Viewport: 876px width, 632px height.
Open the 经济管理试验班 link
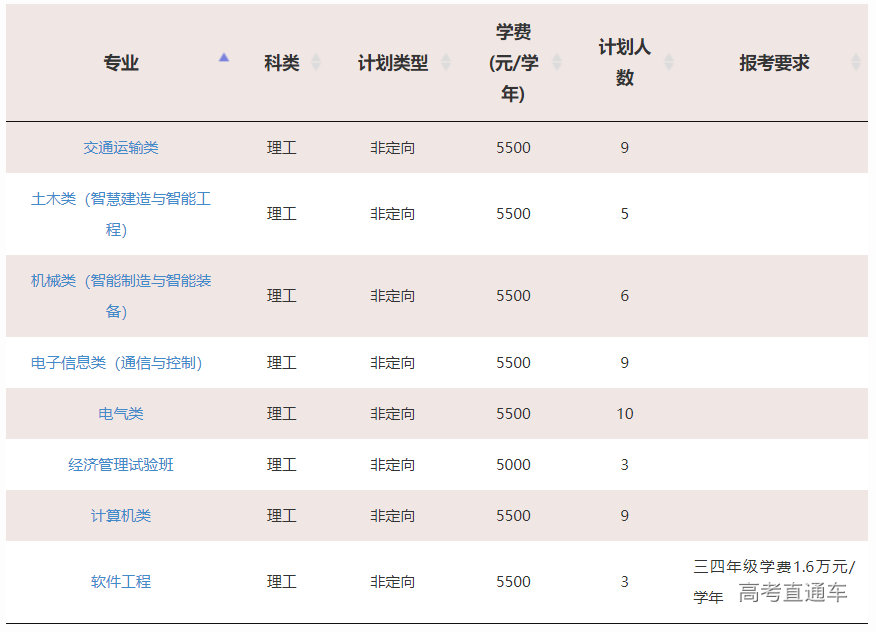121,465
